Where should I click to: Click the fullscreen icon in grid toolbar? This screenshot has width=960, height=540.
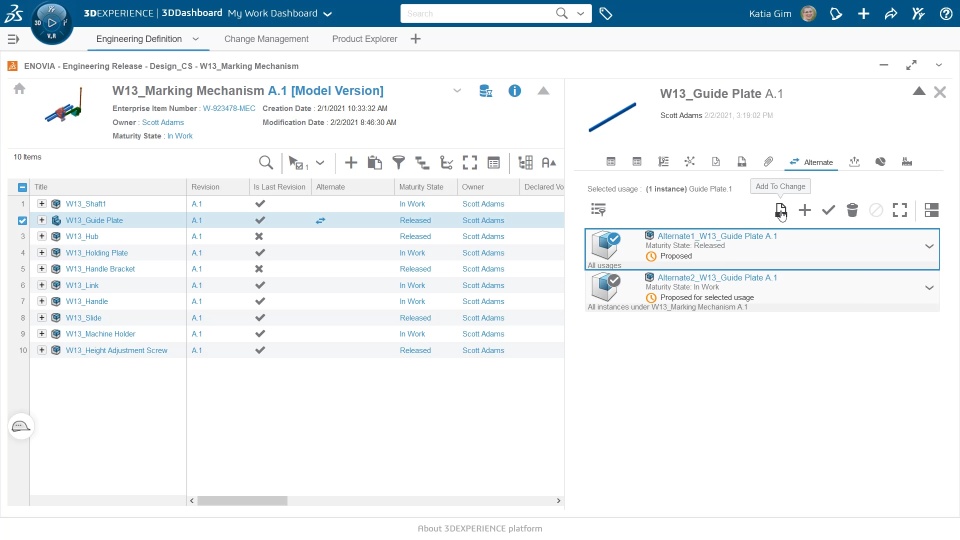click(470, 163)
